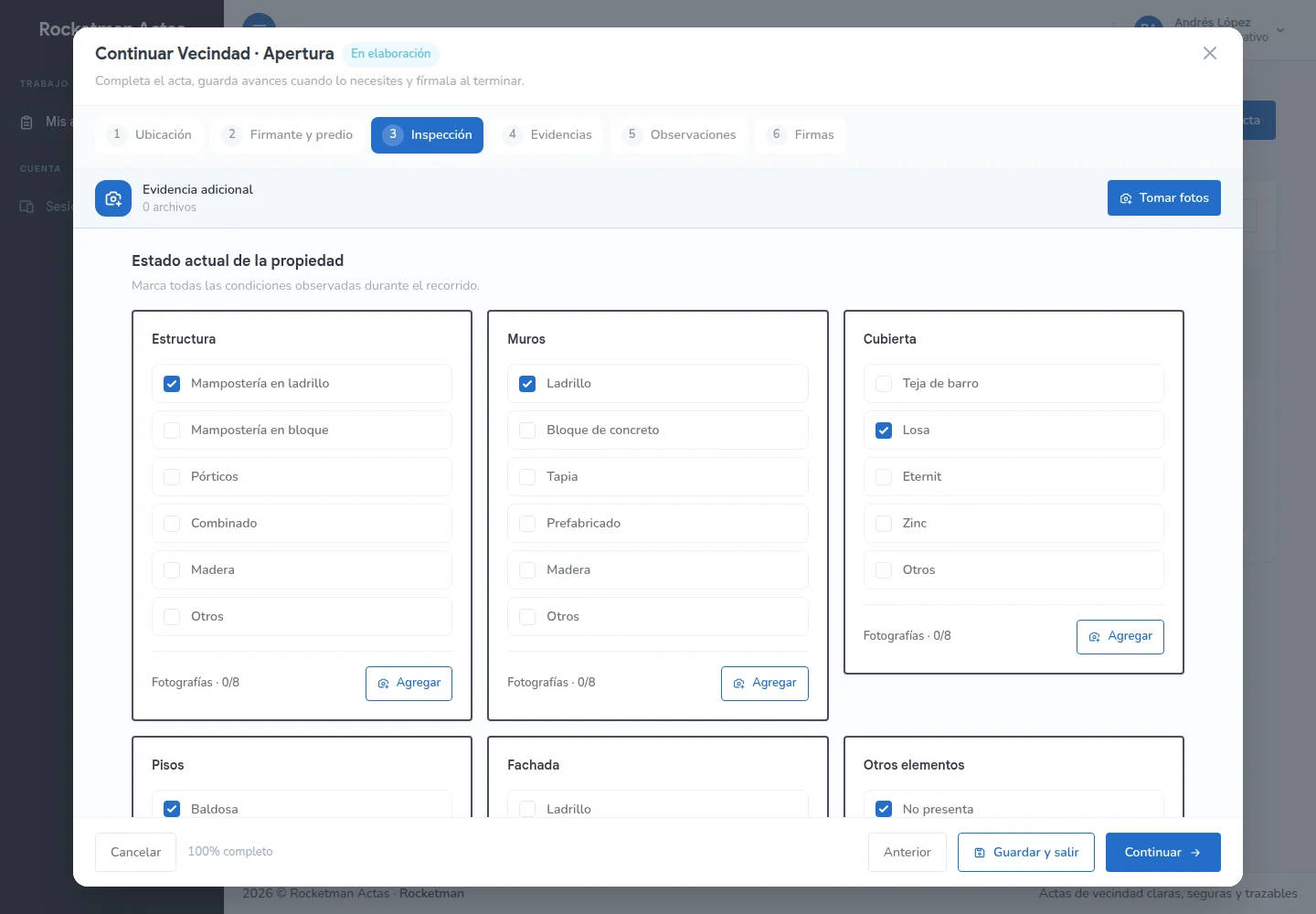The width and height of the screenshot is (1316, 914).
Task: Click Agregar in the Cubierta card
Action: (1120, 637)
